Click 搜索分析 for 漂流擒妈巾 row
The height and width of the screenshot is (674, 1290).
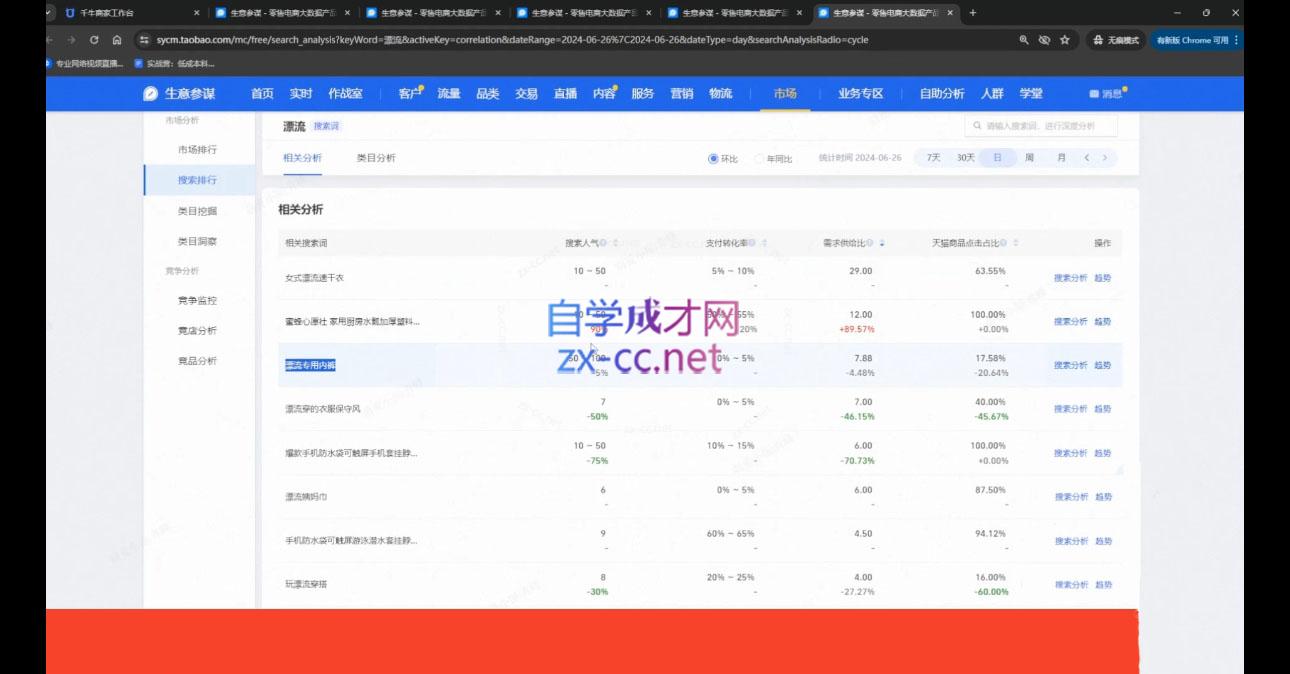(1070, 497)
